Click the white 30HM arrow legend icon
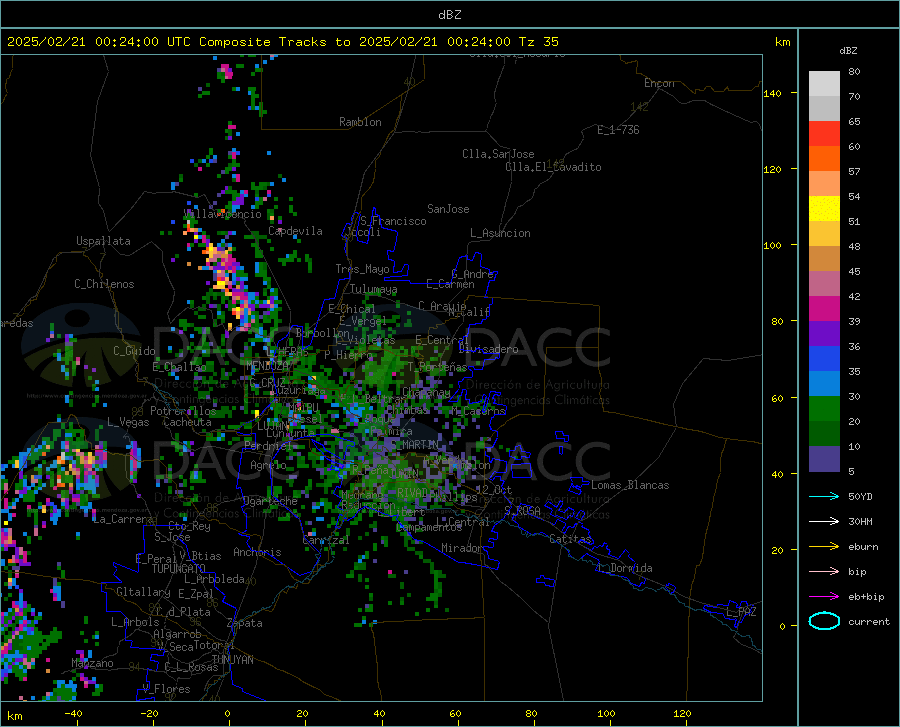The height and width of the screenshot is (727, 900). (x=824, y=521)
